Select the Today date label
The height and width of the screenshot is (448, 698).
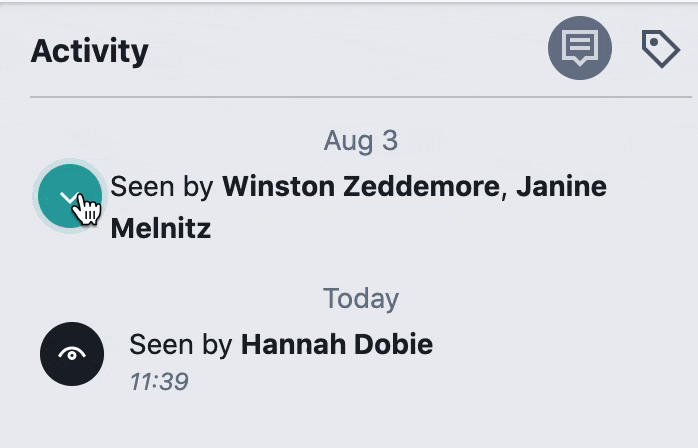361,298
